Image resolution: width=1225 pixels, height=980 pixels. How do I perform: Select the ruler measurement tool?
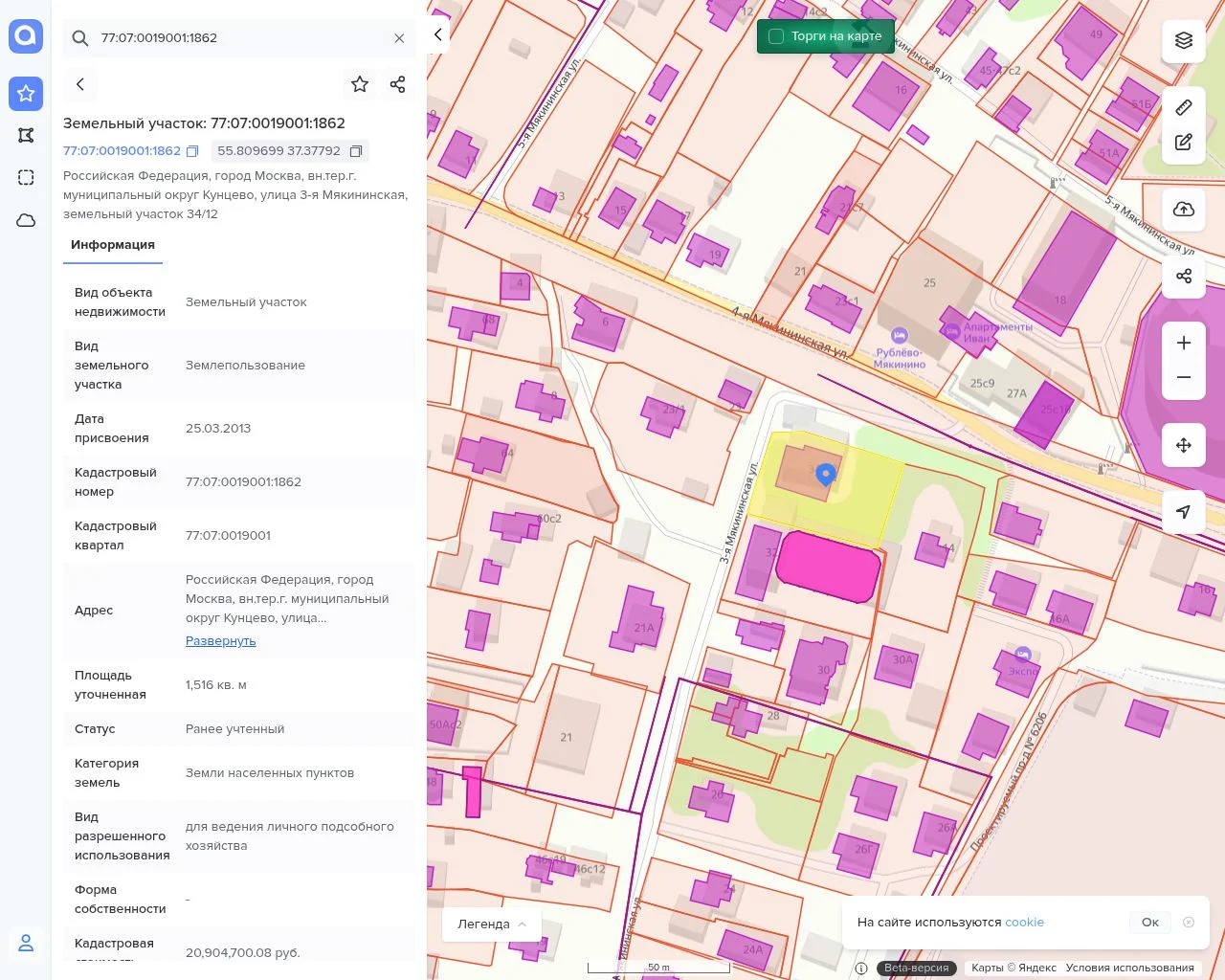tap(1184, 107)
